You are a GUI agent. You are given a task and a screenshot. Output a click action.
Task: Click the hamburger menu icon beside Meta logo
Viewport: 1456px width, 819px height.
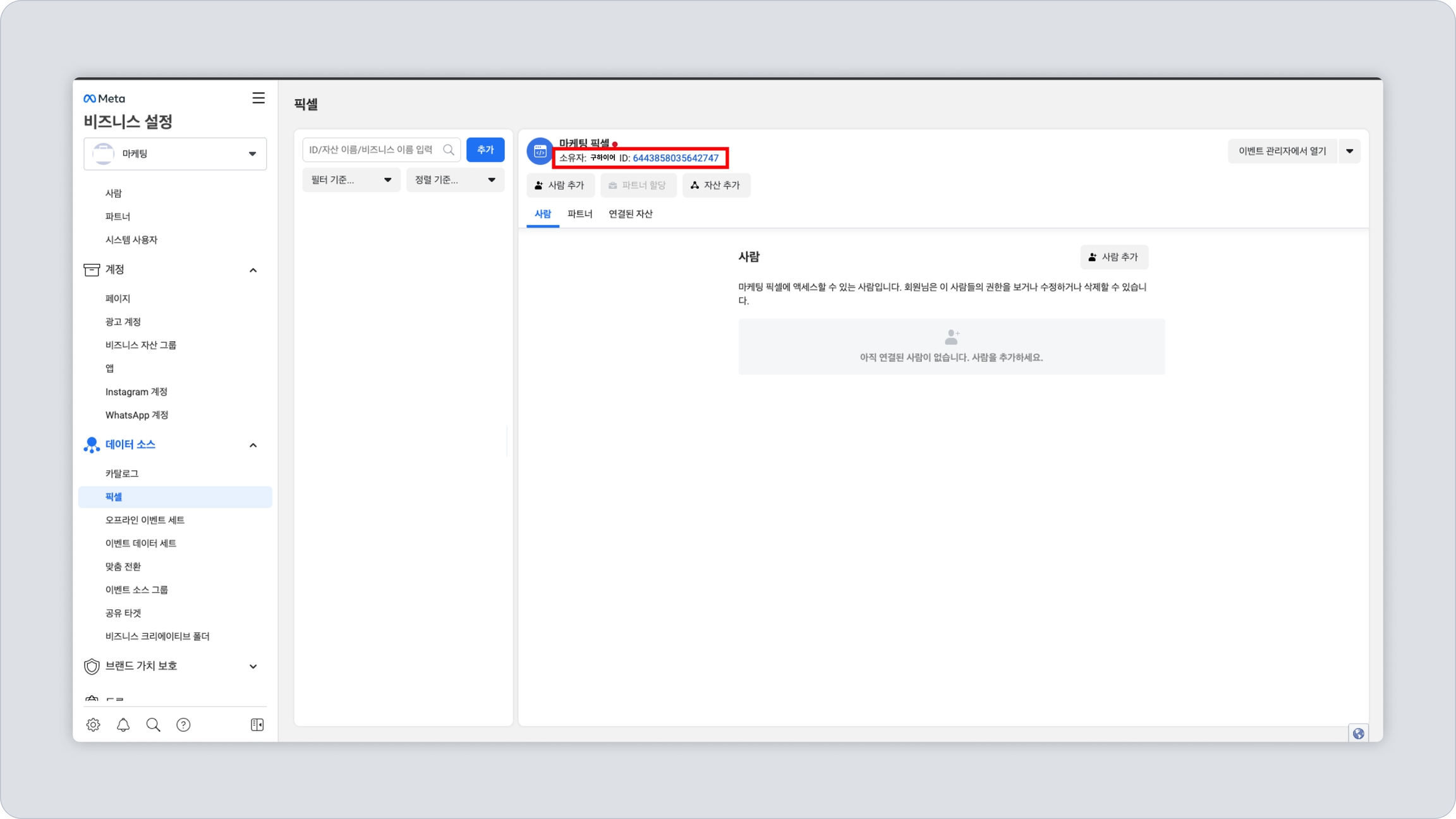258,98
